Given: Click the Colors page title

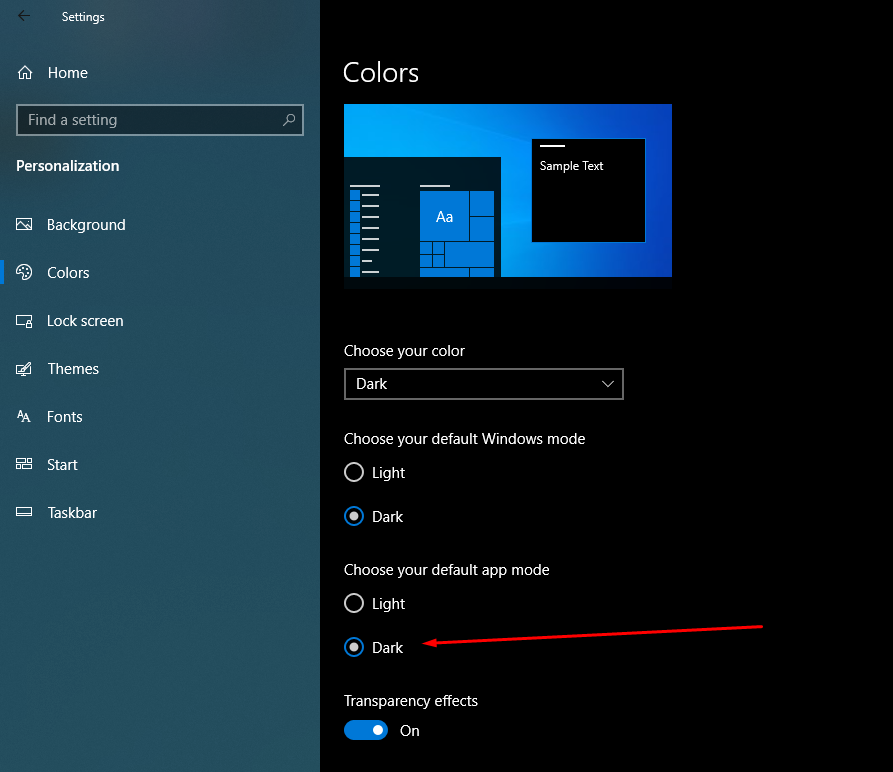Looking at the screenshot, I should 380,73.
